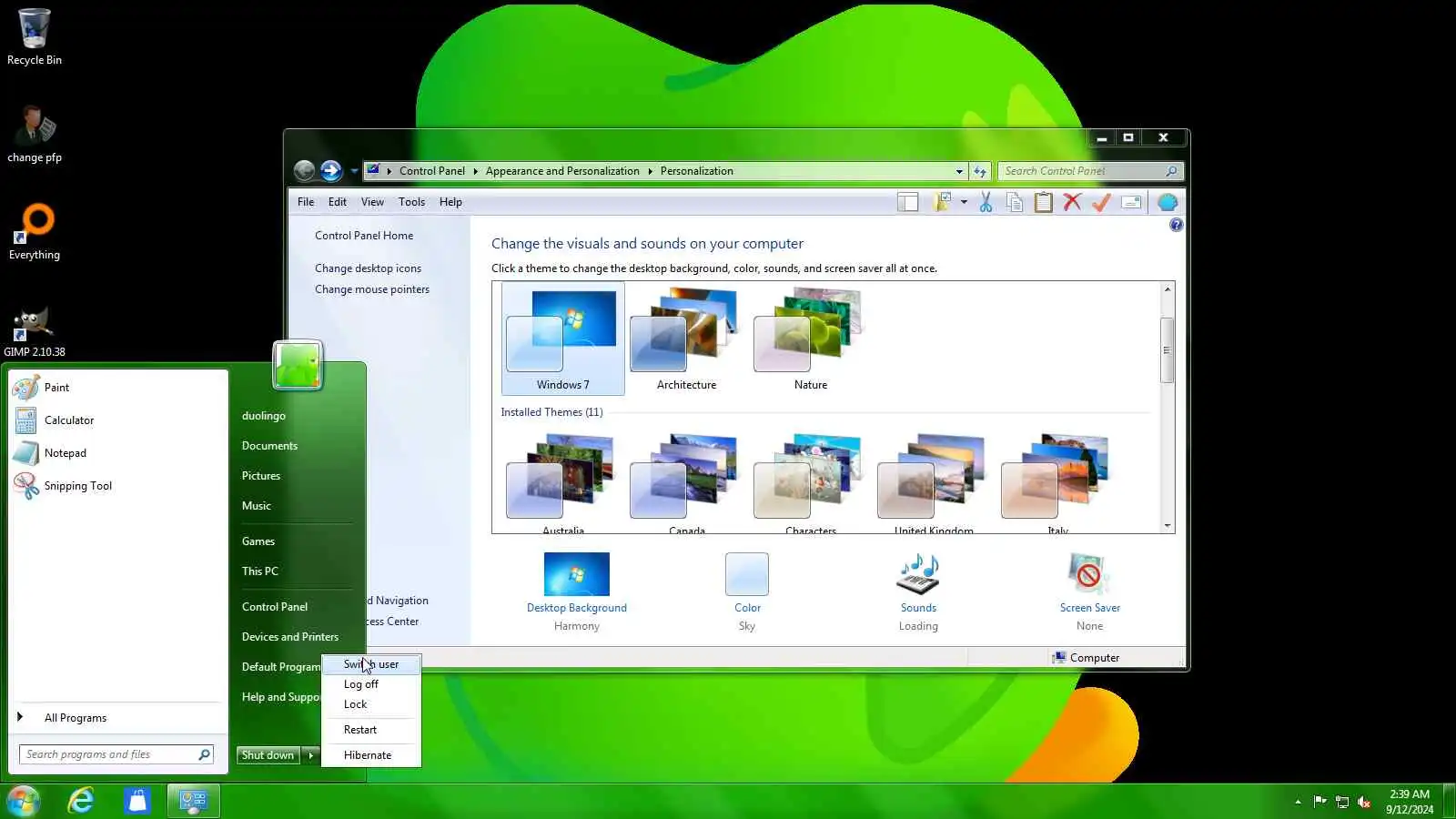This screenshot has height=819, width=1456.
Task: Click the Everything desktop shortcut icon
Action: [35, 232]
